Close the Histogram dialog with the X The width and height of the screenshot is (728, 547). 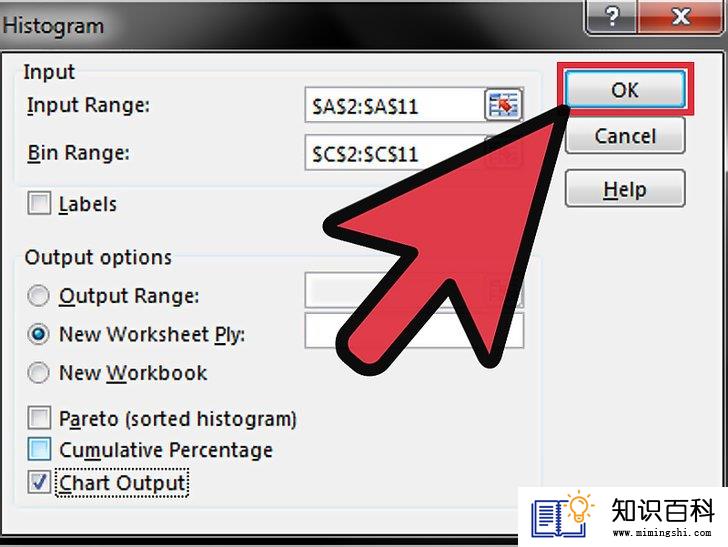(x=680, y=17)
